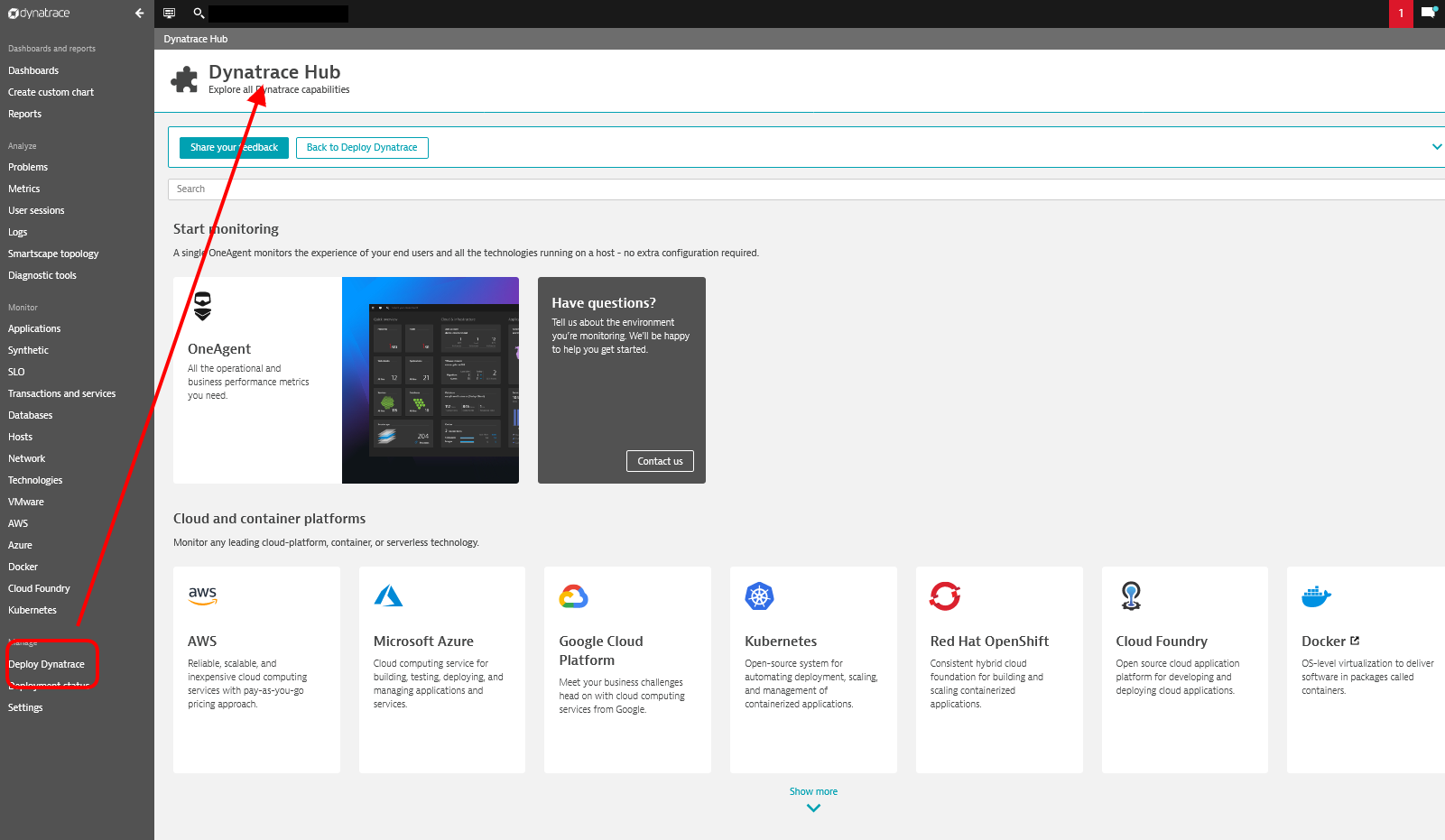Image resolution: width=1445 pixels, height=840 pixels.
Task: Select Deploy Dynatrace in sidebar
Action: 46,664
